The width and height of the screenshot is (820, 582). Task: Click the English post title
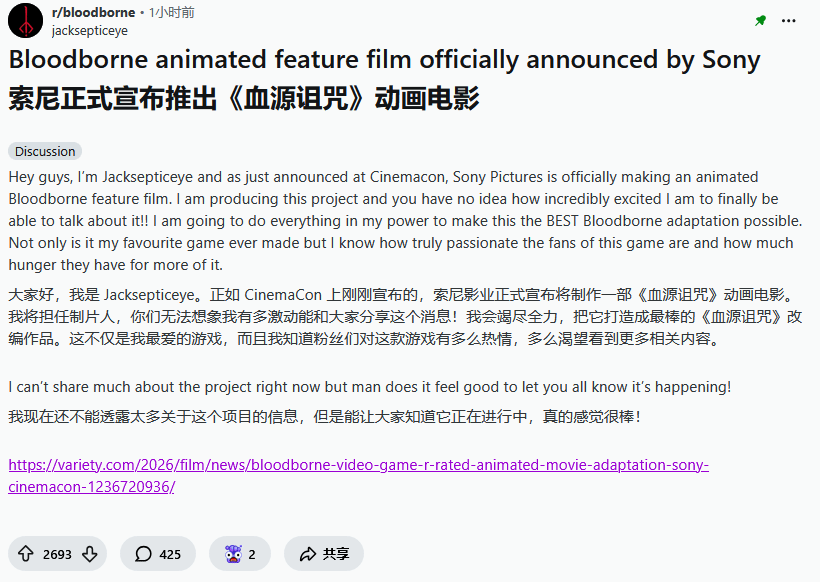tap(384, 60)
